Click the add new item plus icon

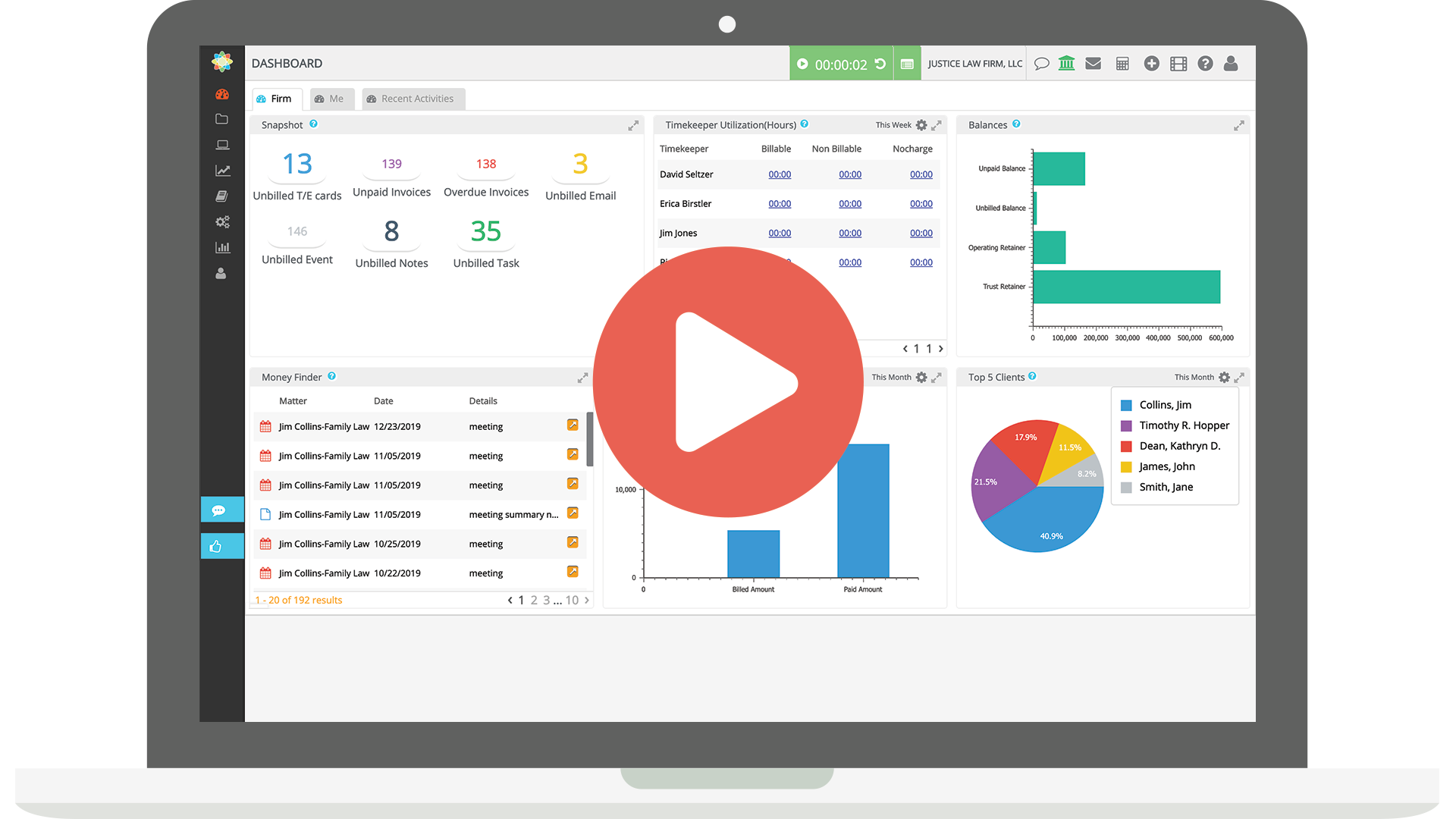(x=1156, y=63)
